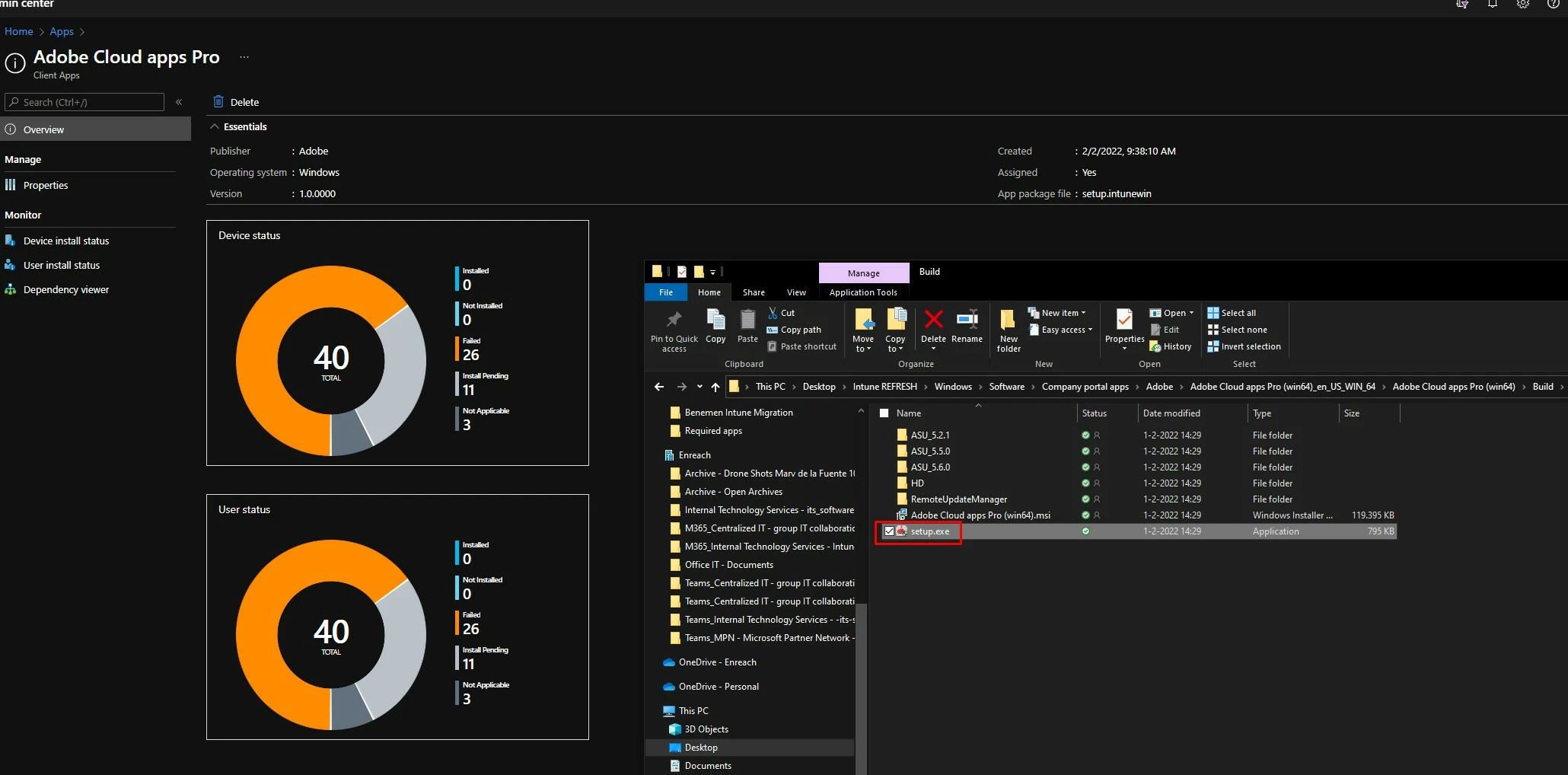The height and width of the screenshot is (775, 1568).
Task: Click the red X Delete icon in Explorer
Action: pyautogui.click(x=933, y=319)
